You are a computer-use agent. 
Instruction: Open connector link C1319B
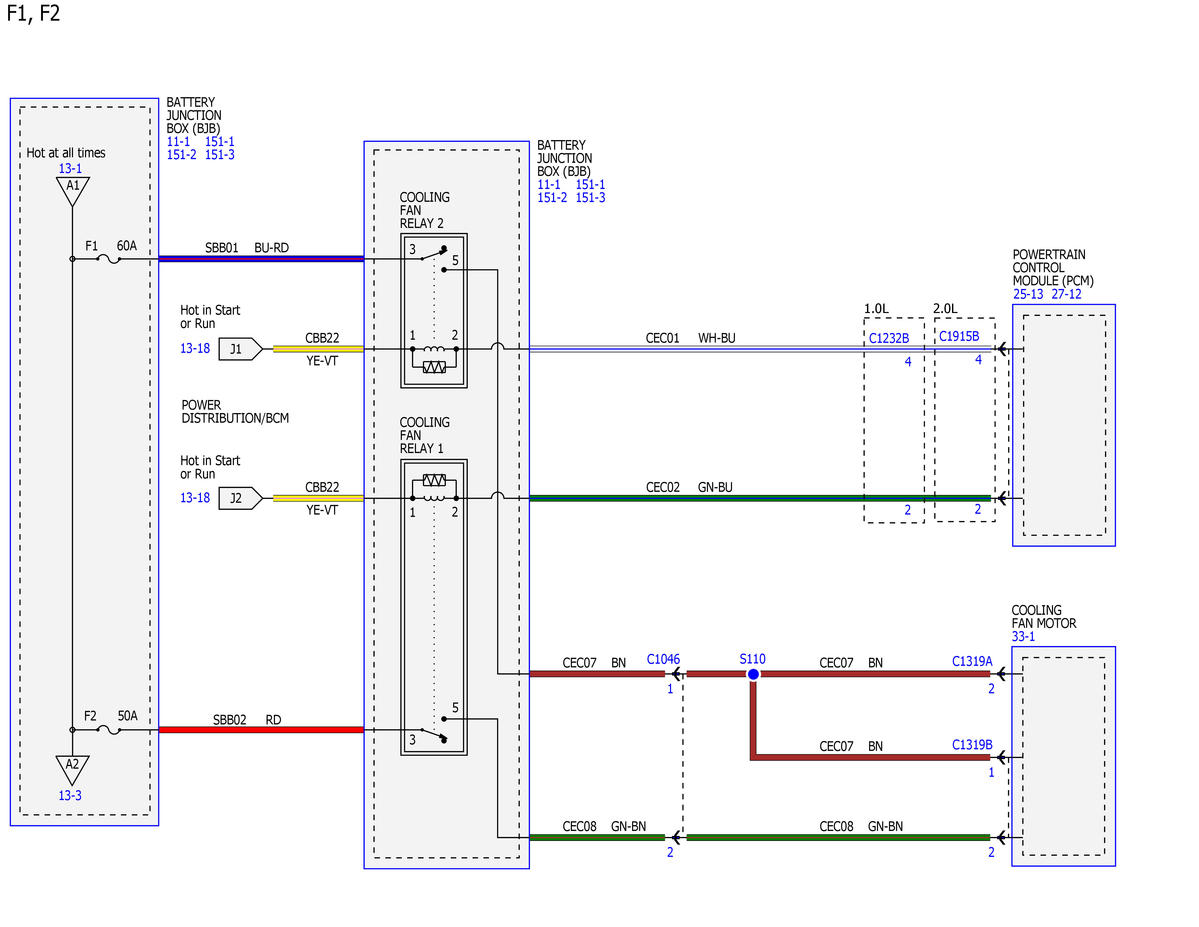(972, 744)
